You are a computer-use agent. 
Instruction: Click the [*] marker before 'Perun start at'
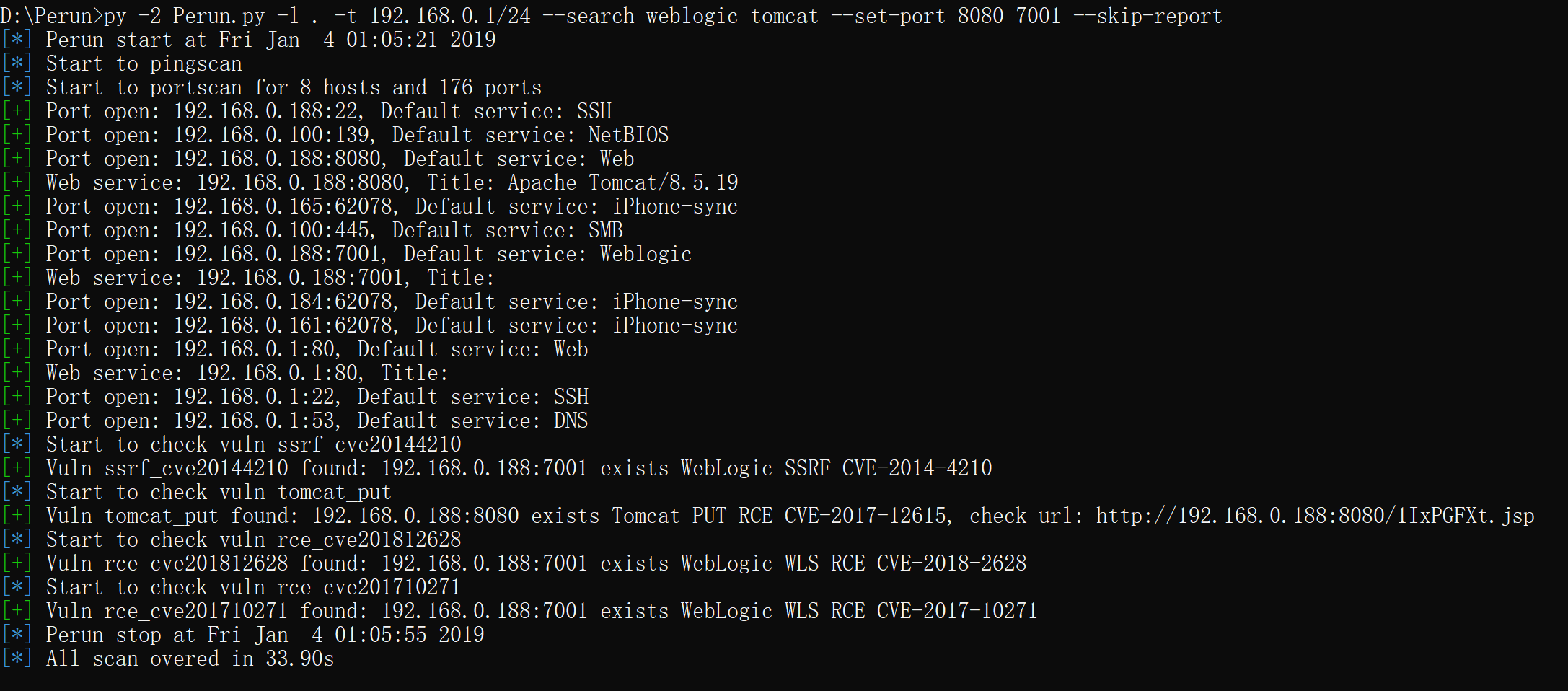point(17,40)
